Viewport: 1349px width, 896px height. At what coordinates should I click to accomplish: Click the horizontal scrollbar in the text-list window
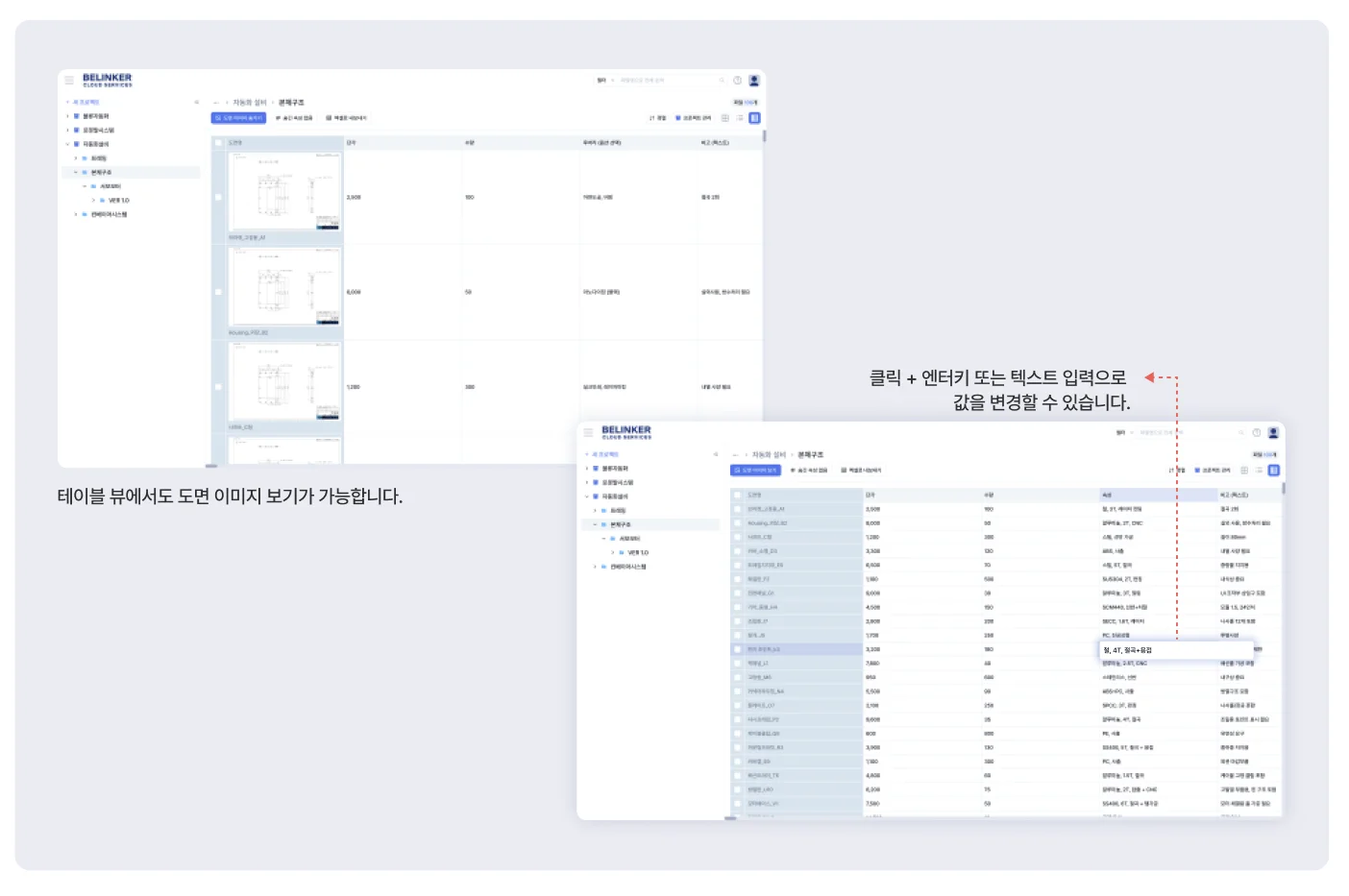730,818
